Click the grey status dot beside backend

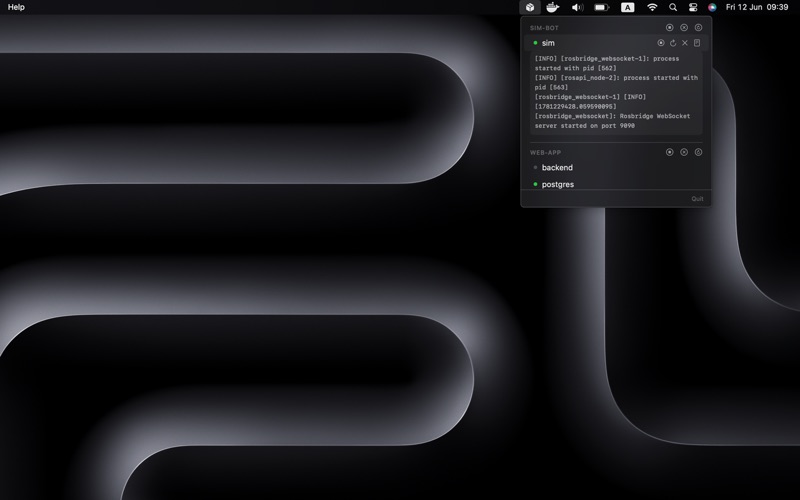535,167
